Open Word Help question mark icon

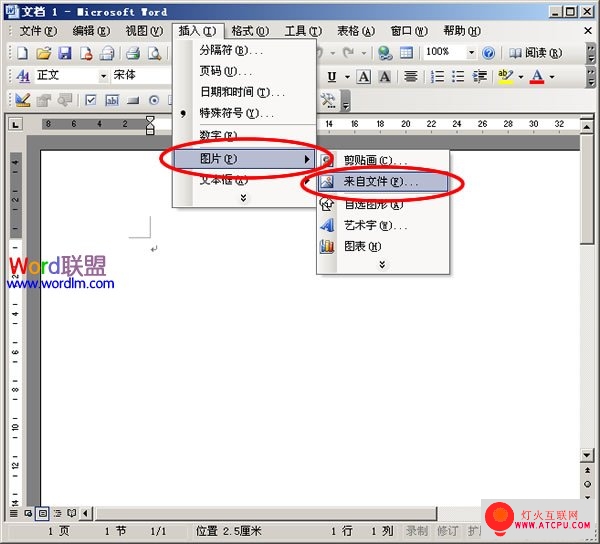coord(488,53)
